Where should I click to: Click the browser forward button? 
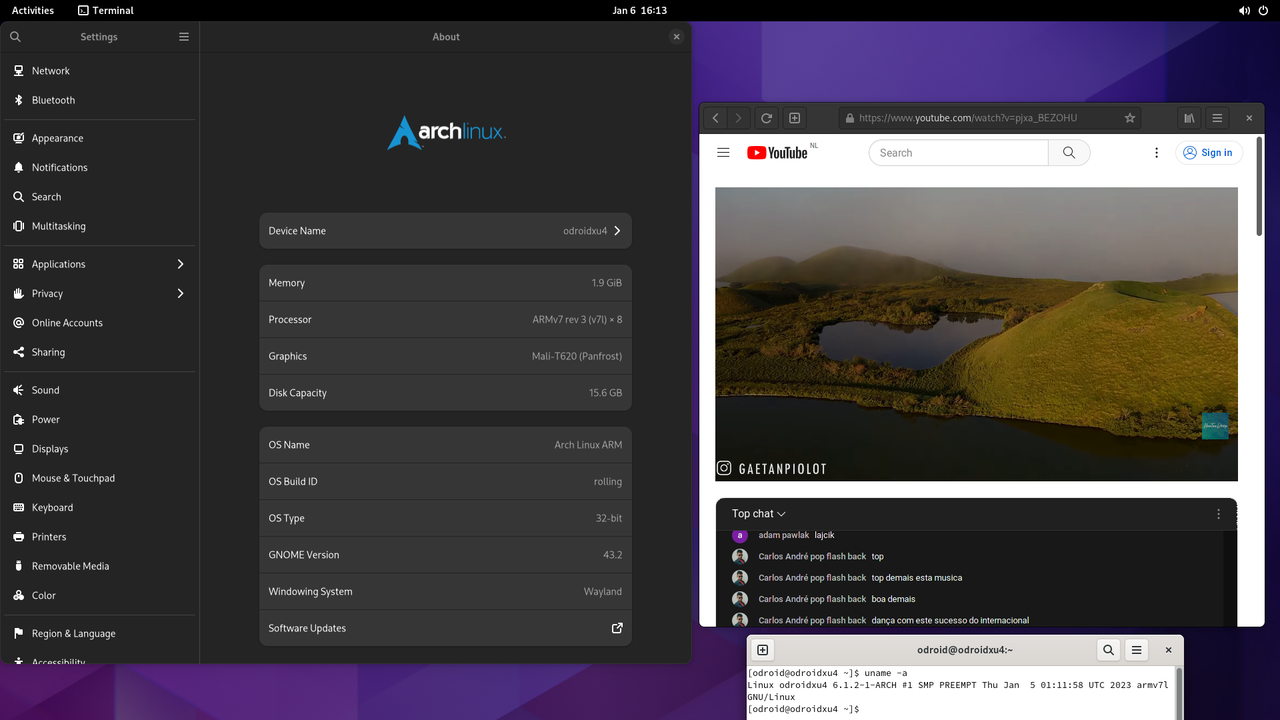point(739,118)
